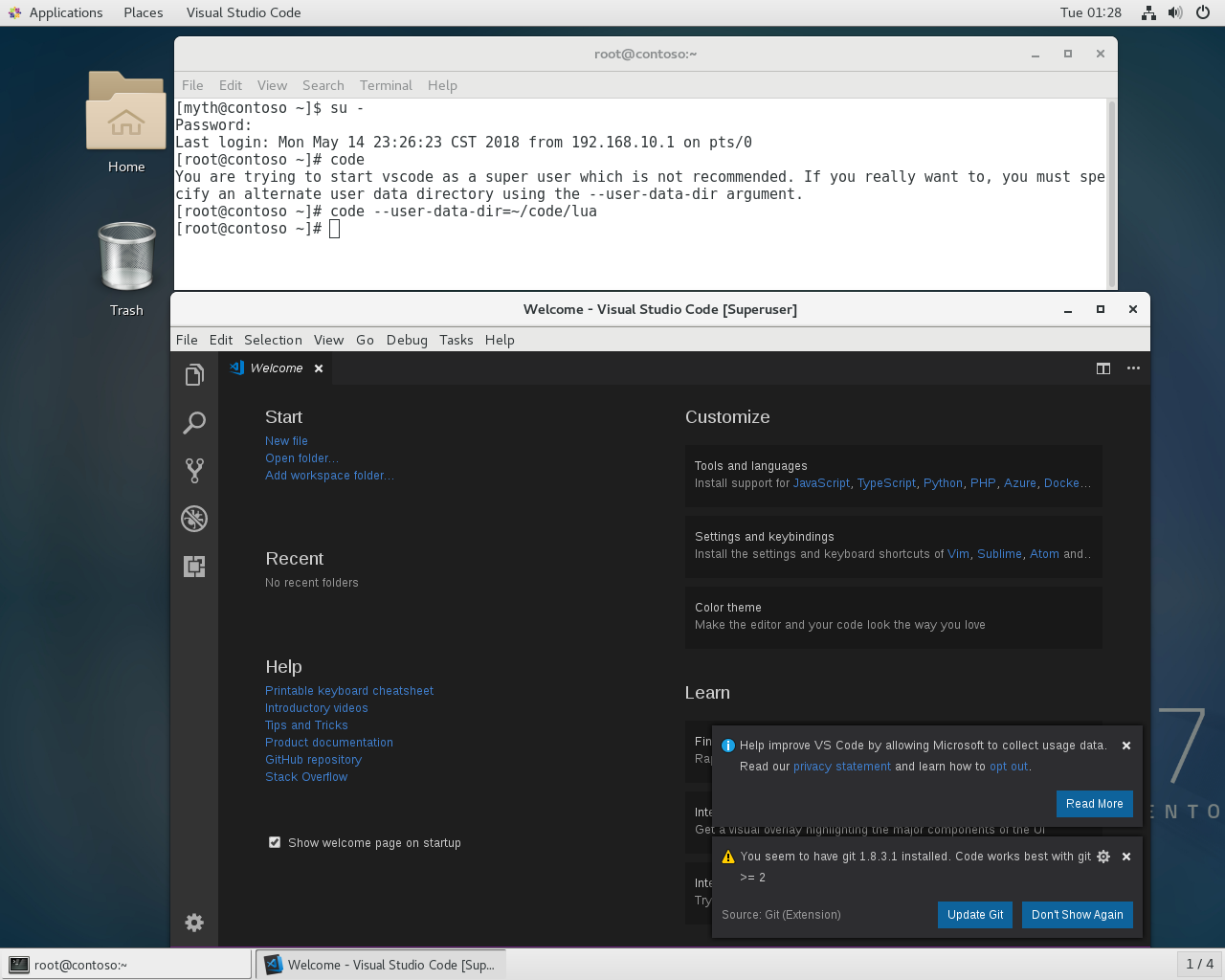Open the volume icon in top panel
The image size is (1225, 980).
1175,12
